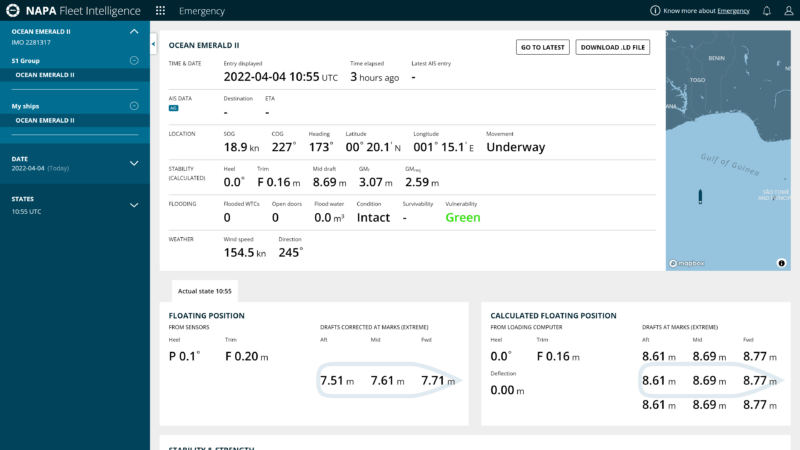Viewport: 800px width, 450px height.
Task: Click the NAPA logo icon
Action: coord(13,10)
